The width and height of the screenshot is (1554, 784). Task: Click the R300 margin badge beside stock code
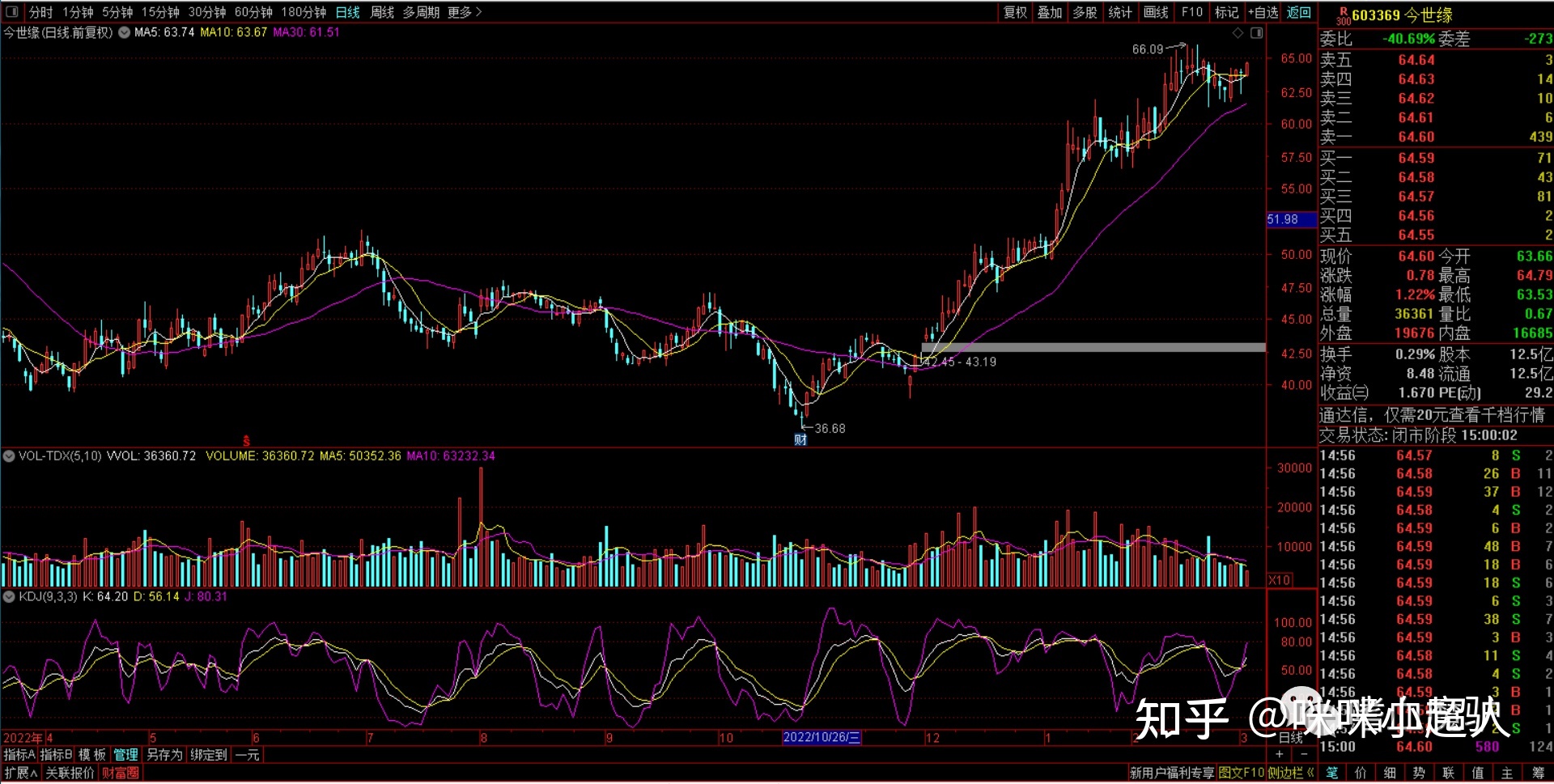(1343, 16)
